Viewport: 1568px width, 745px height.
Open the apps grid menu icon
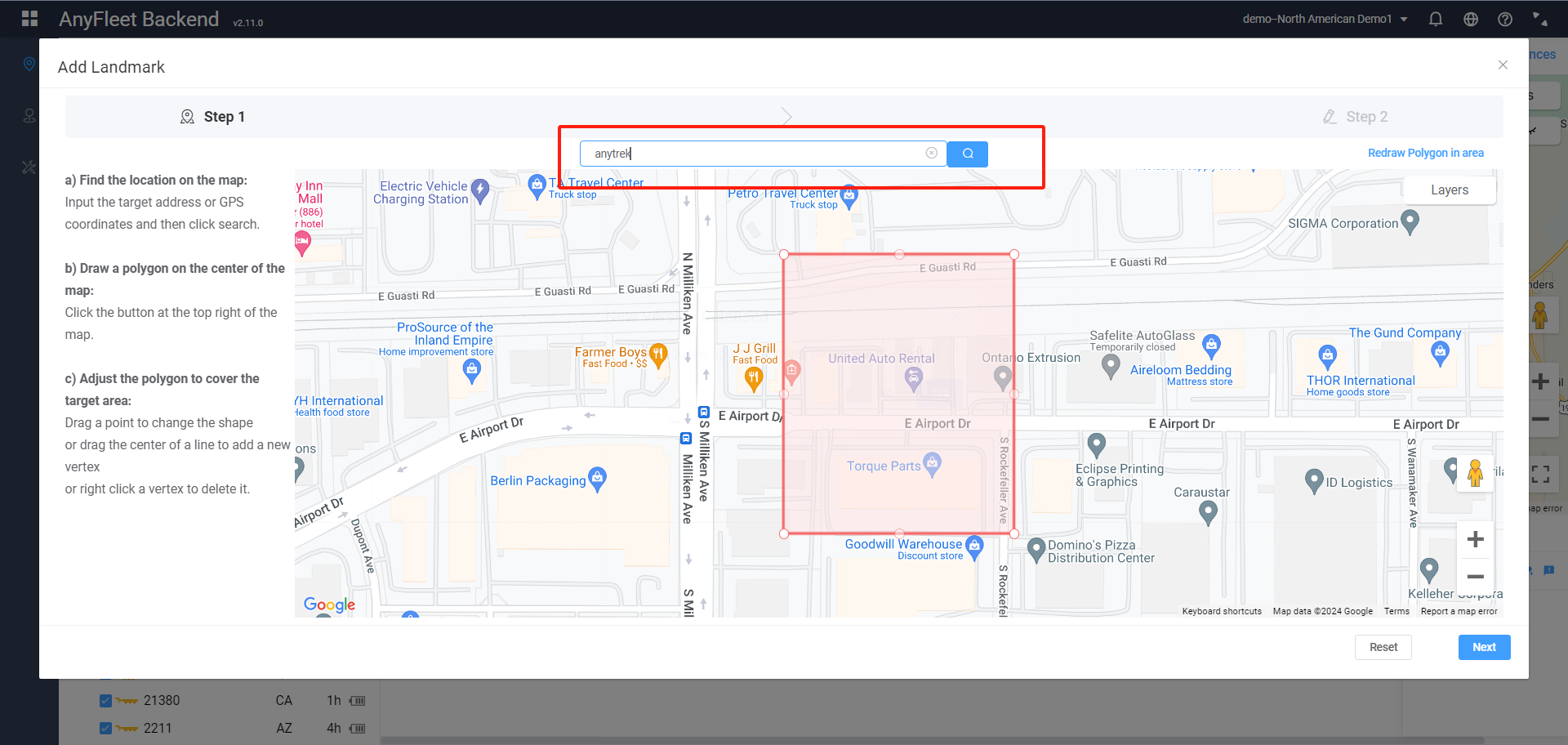[x=29, y=19]
